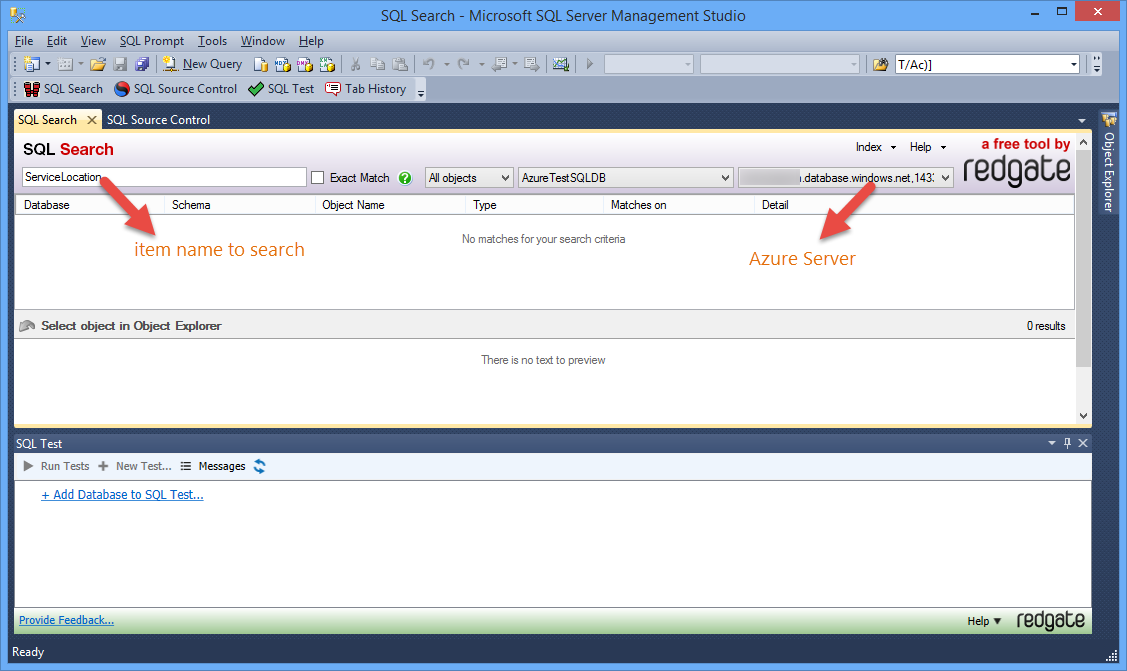Click the Object Name column header
The width and height of the screenshot is (1127, 671).
[x=390, y=205]
